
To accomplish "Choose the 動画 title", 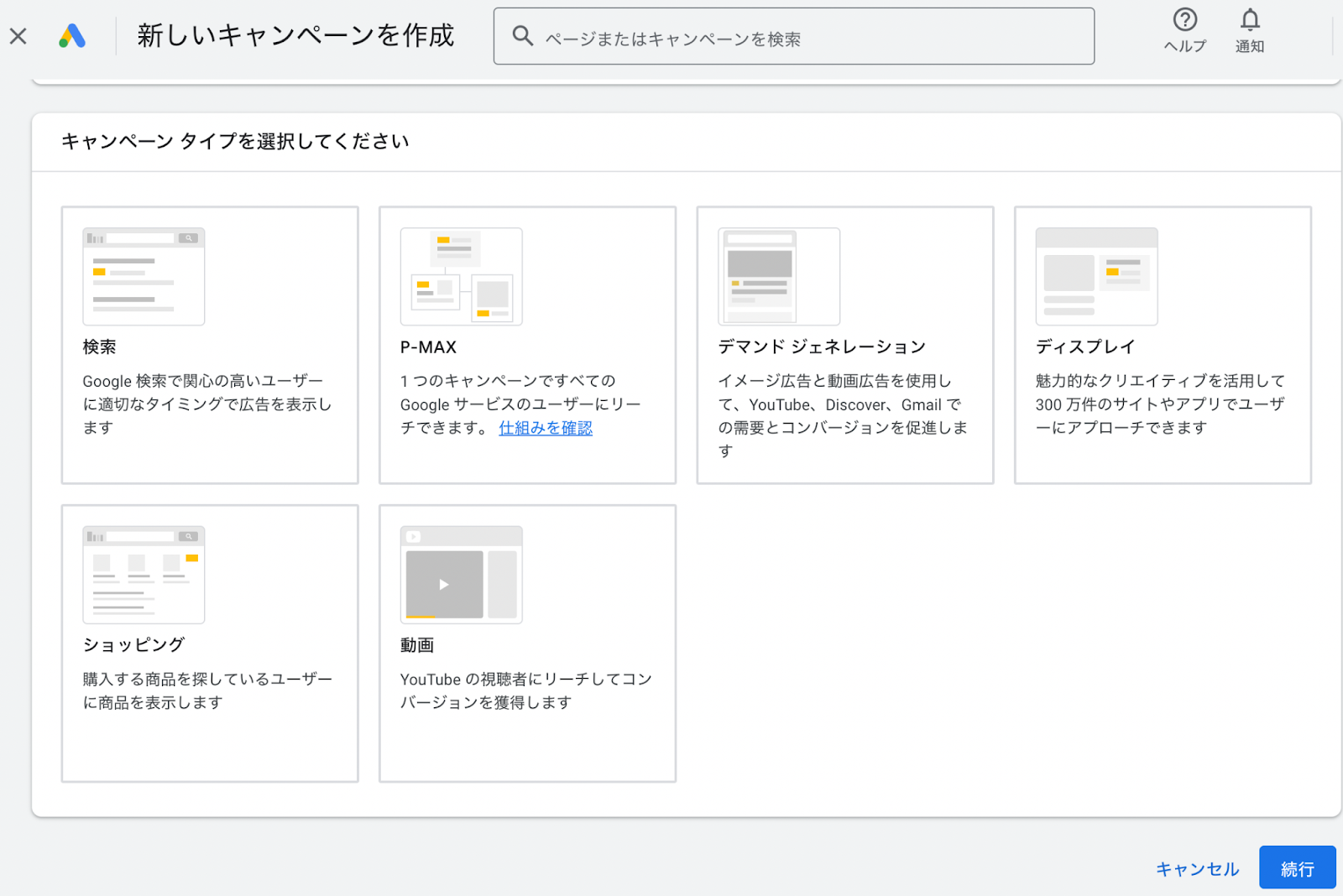I will tap(417, 644).
